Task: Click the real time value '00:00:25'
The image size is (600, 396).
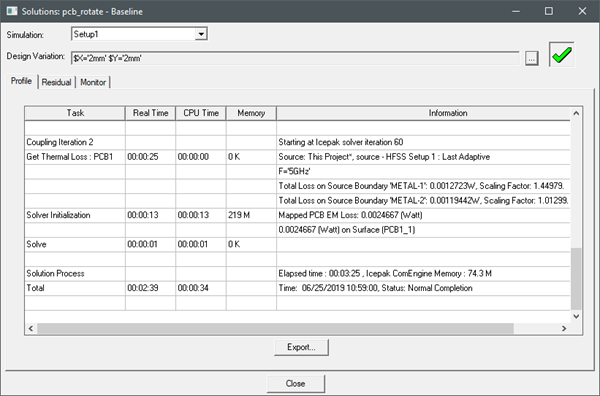Action: click(143, 157)
